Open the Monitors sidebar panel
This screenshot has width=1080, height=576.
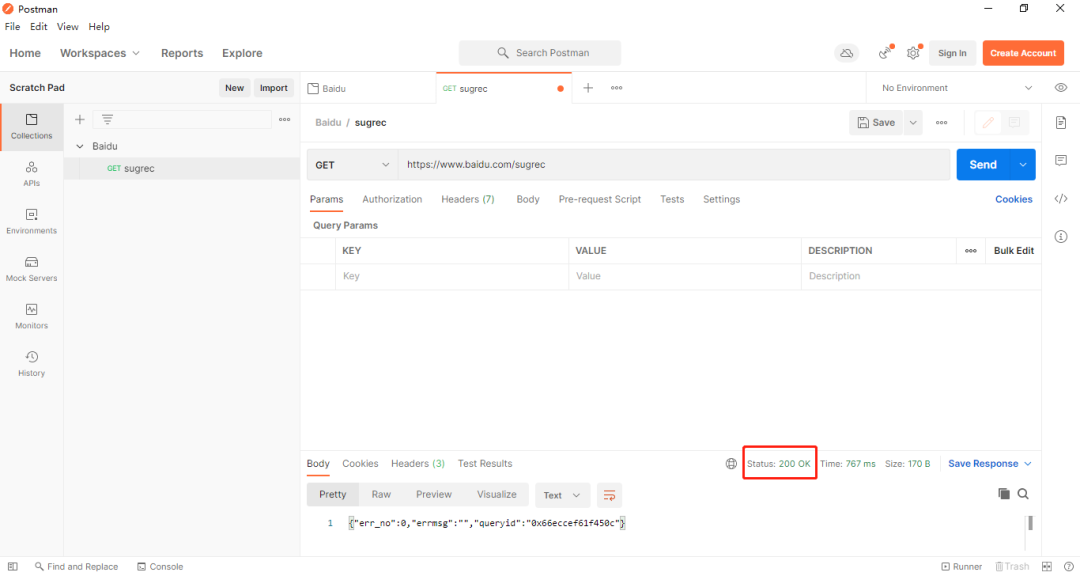coord(32,317)
